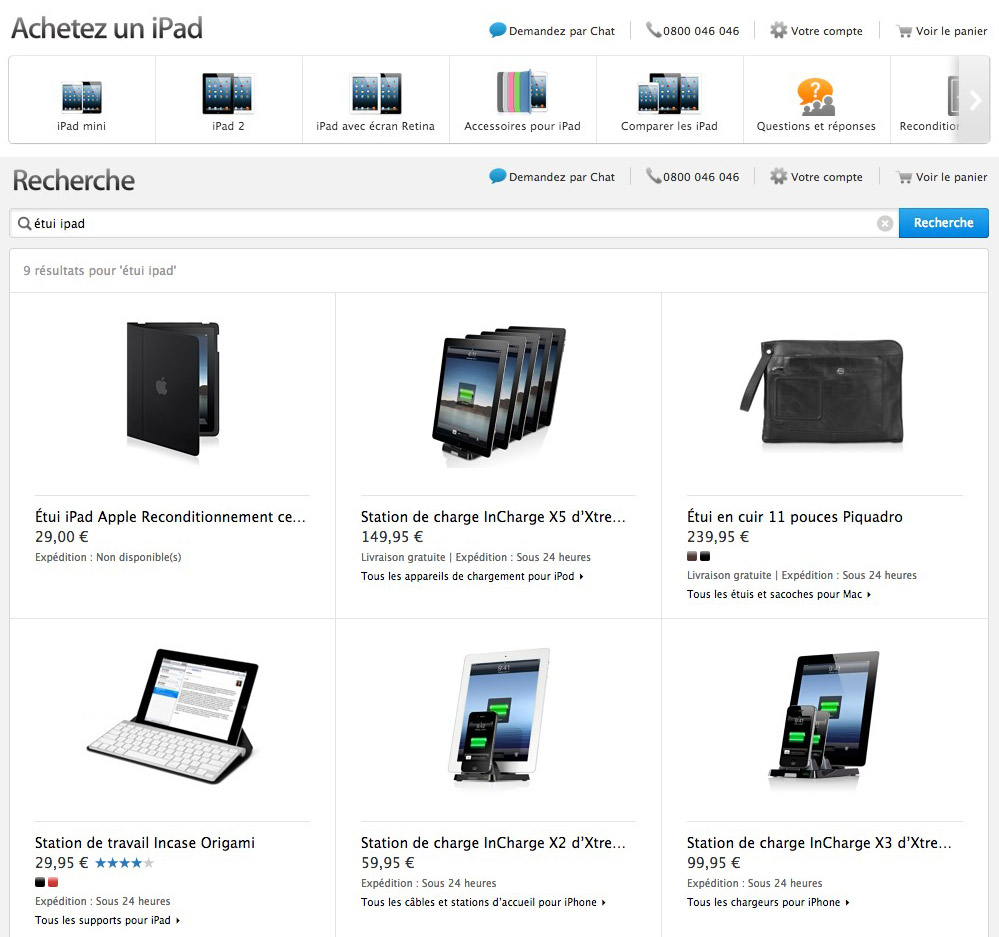The height and width of the screenshot is (937, 999).
Task: Open 'Tous les étuis et sacoches pour Mac'
Action: (x=779, y=594)
